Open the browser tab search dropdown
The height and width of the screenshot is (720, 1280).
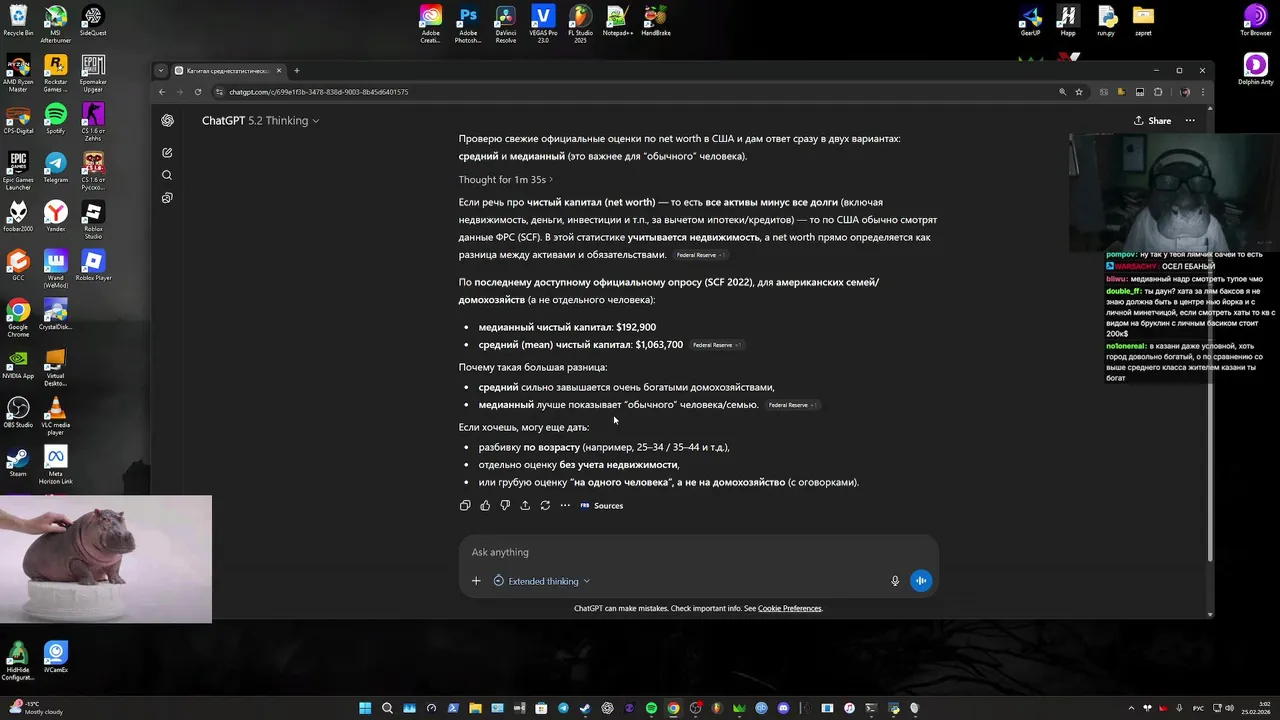[x=161, y=71]
